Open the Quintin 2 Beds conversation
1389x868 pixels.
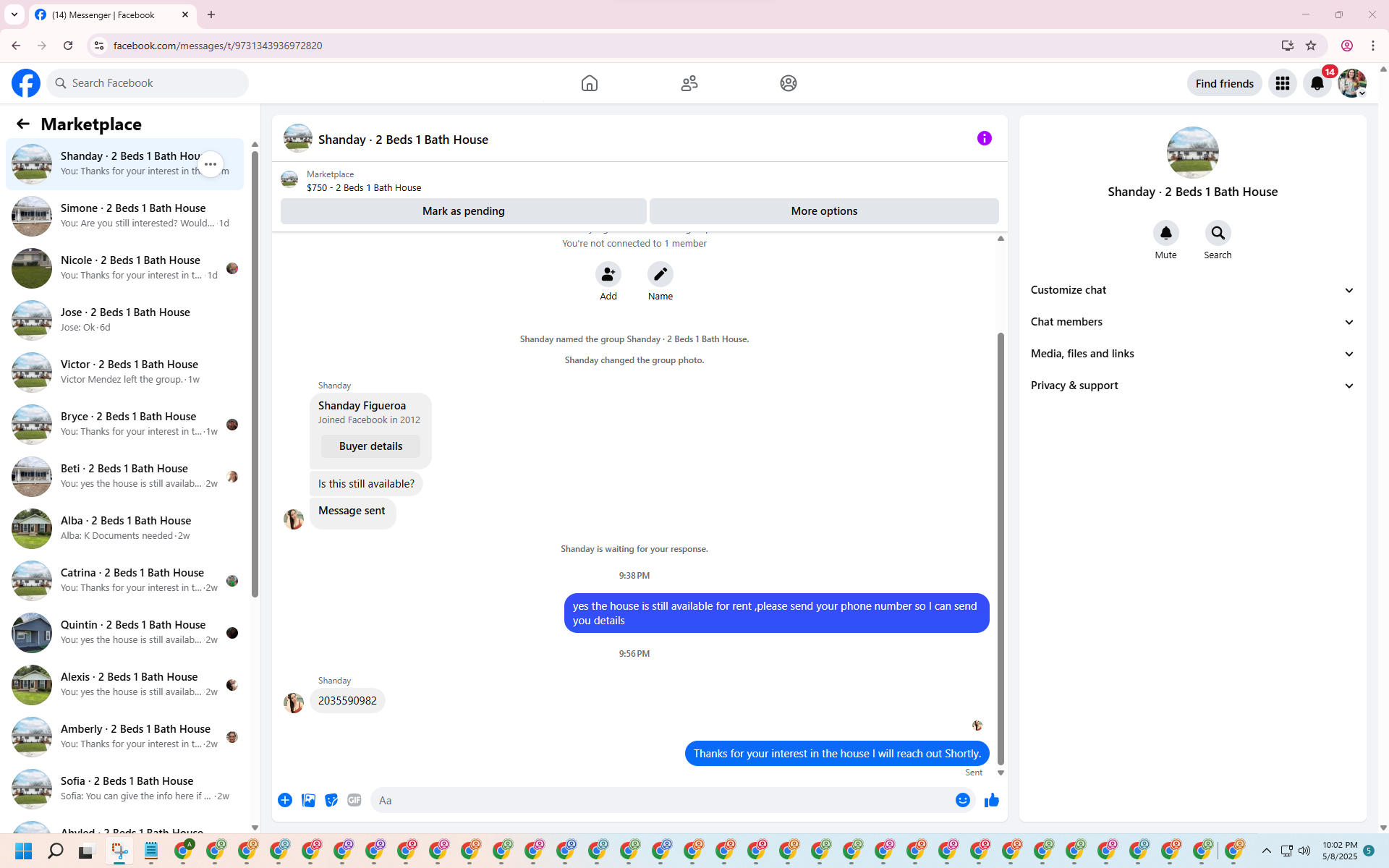pos(124,633)
